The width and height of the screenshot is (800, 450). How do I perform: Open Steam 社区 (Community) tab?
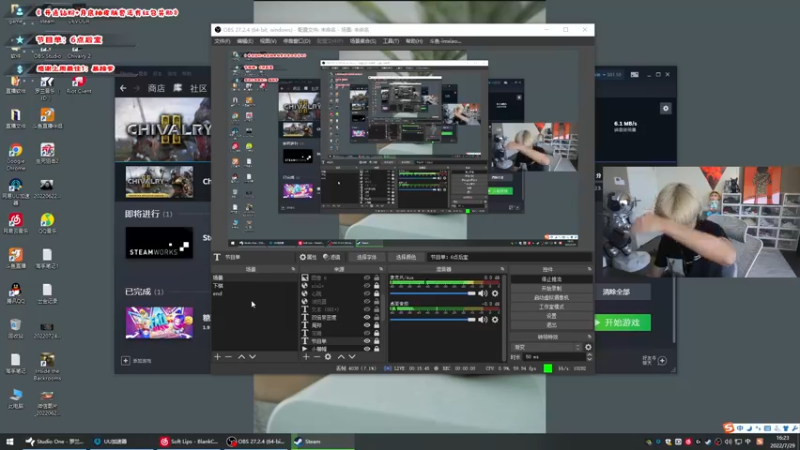198,88
